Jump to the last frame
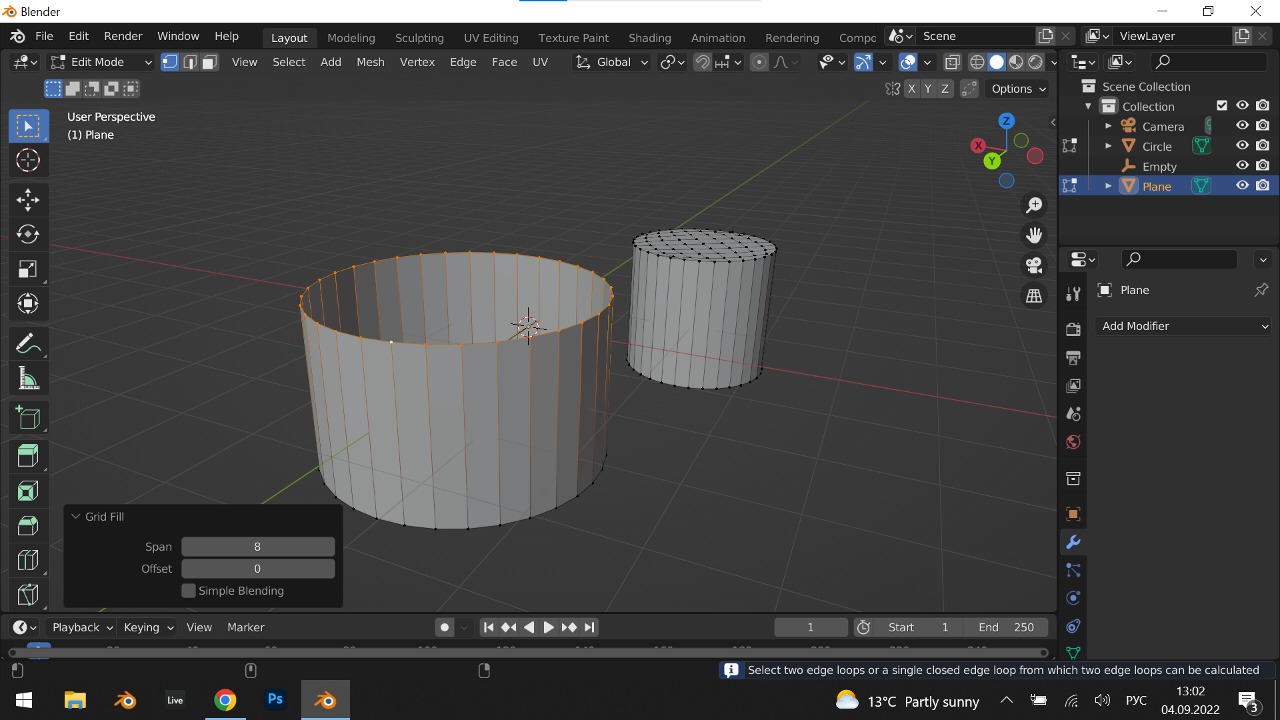Screen dimensions: 1280x720 (x=590, y=627)
